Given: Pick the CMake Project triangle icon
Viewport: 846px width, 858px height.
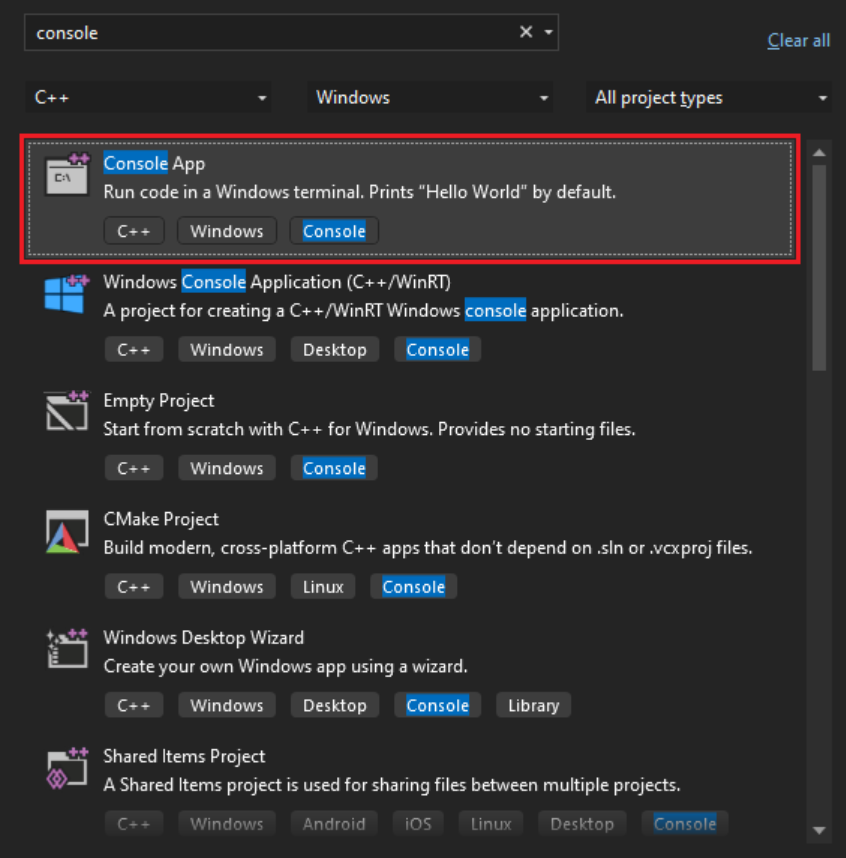Looking at the screenshot, I should (x=67, y=531).
